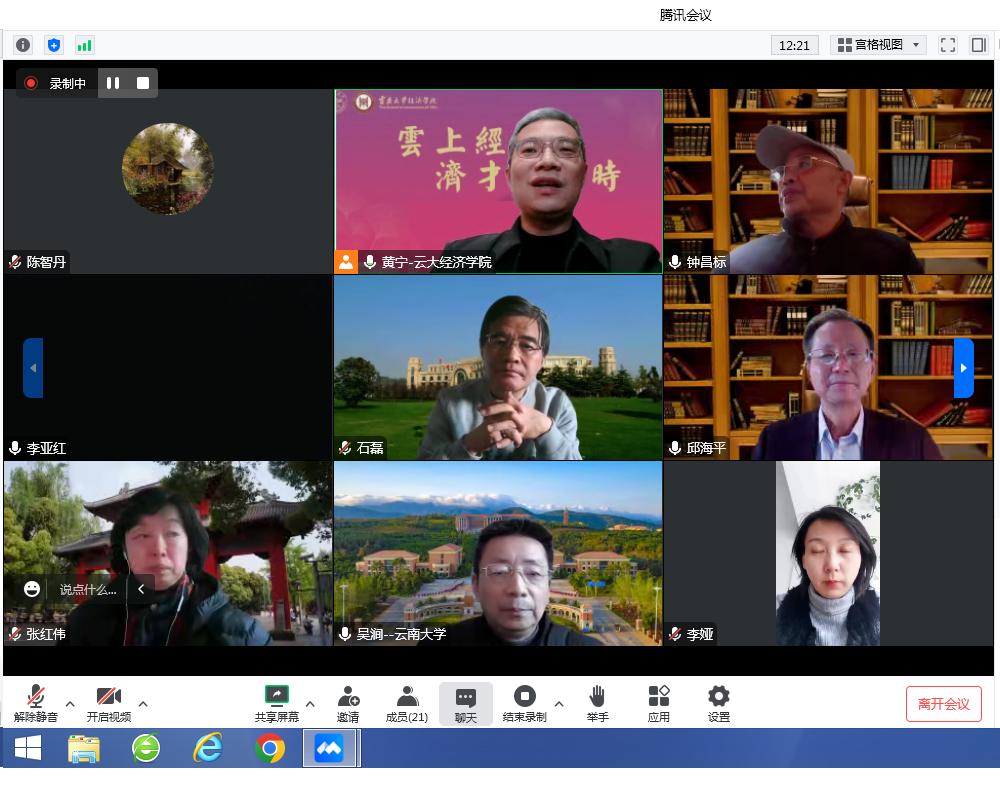Enter full screen mode
Viewport: 1000px width, 786px height.
948,45
